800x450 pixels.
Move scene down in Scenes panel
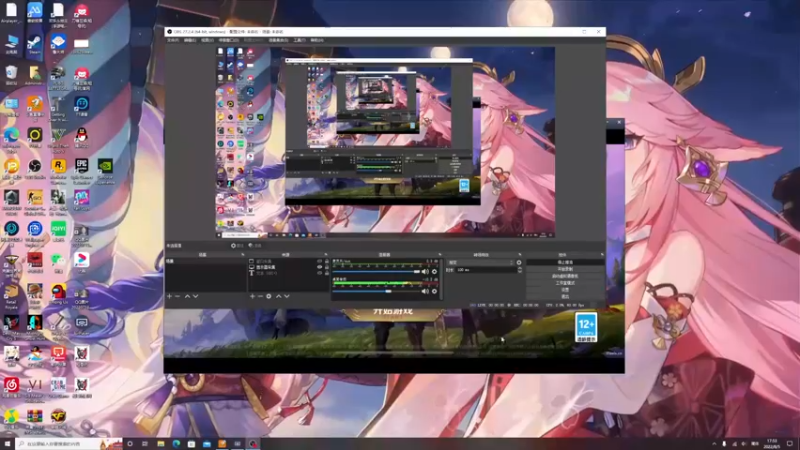195,296
